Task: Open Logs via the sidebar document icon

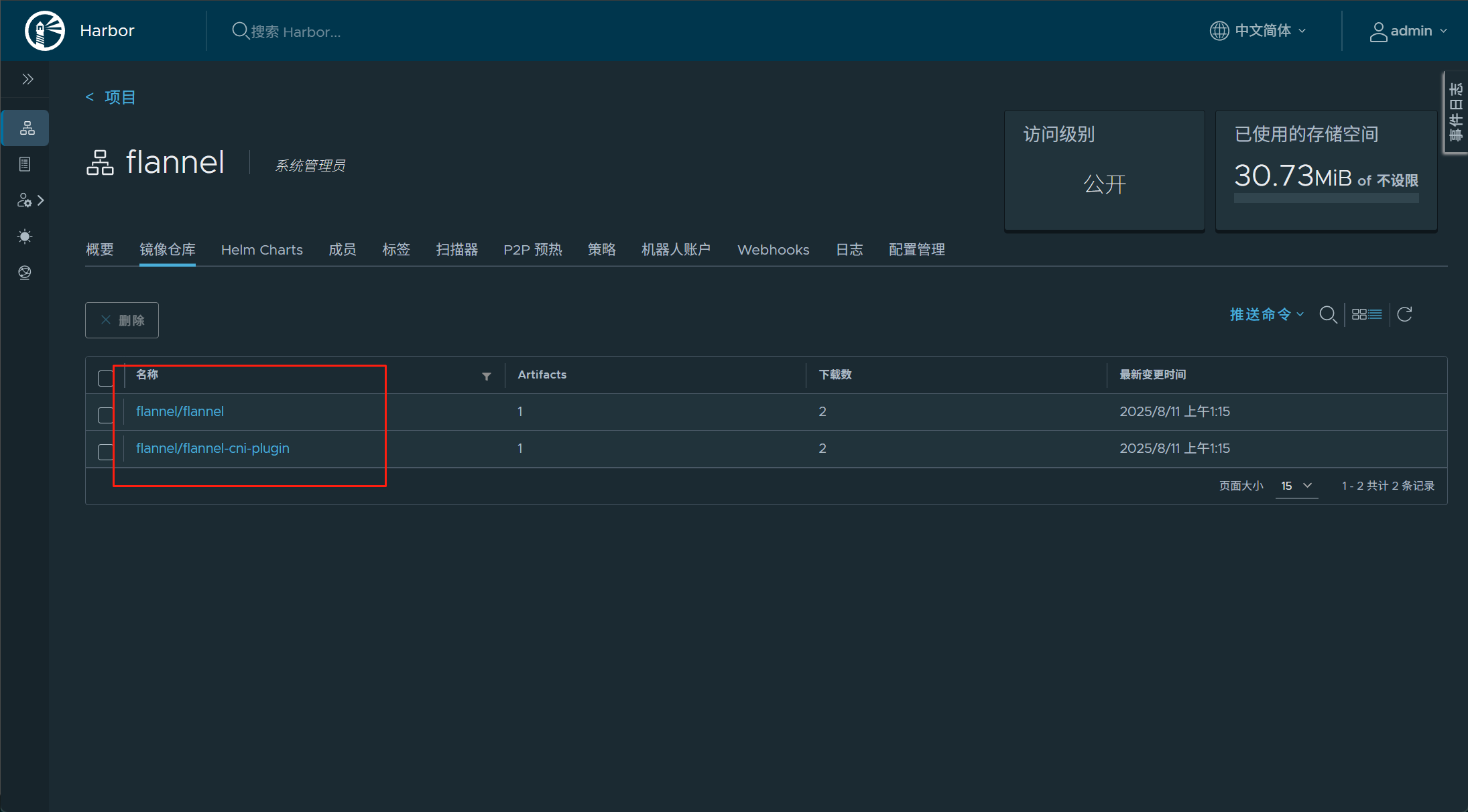Action: point(25,164)
